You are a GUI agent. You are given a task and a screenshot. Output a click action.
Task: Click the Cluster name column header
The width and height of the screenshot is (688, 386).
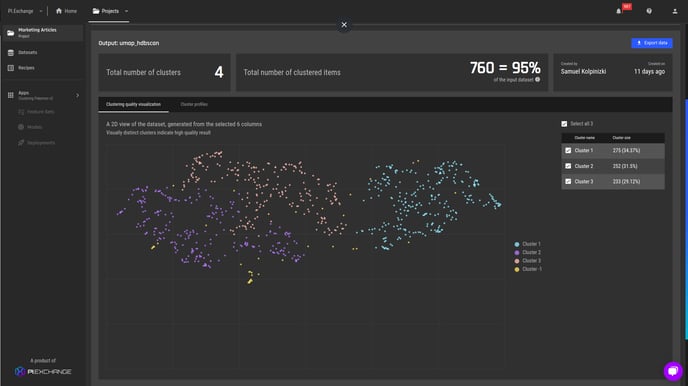(584, 138)
